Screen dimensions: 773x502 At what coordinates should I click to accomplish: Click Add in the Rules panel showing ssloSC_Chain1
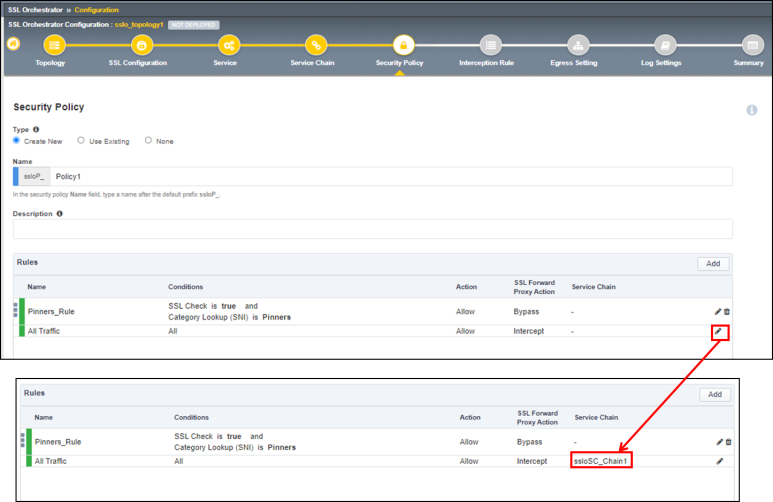point(715,394)
